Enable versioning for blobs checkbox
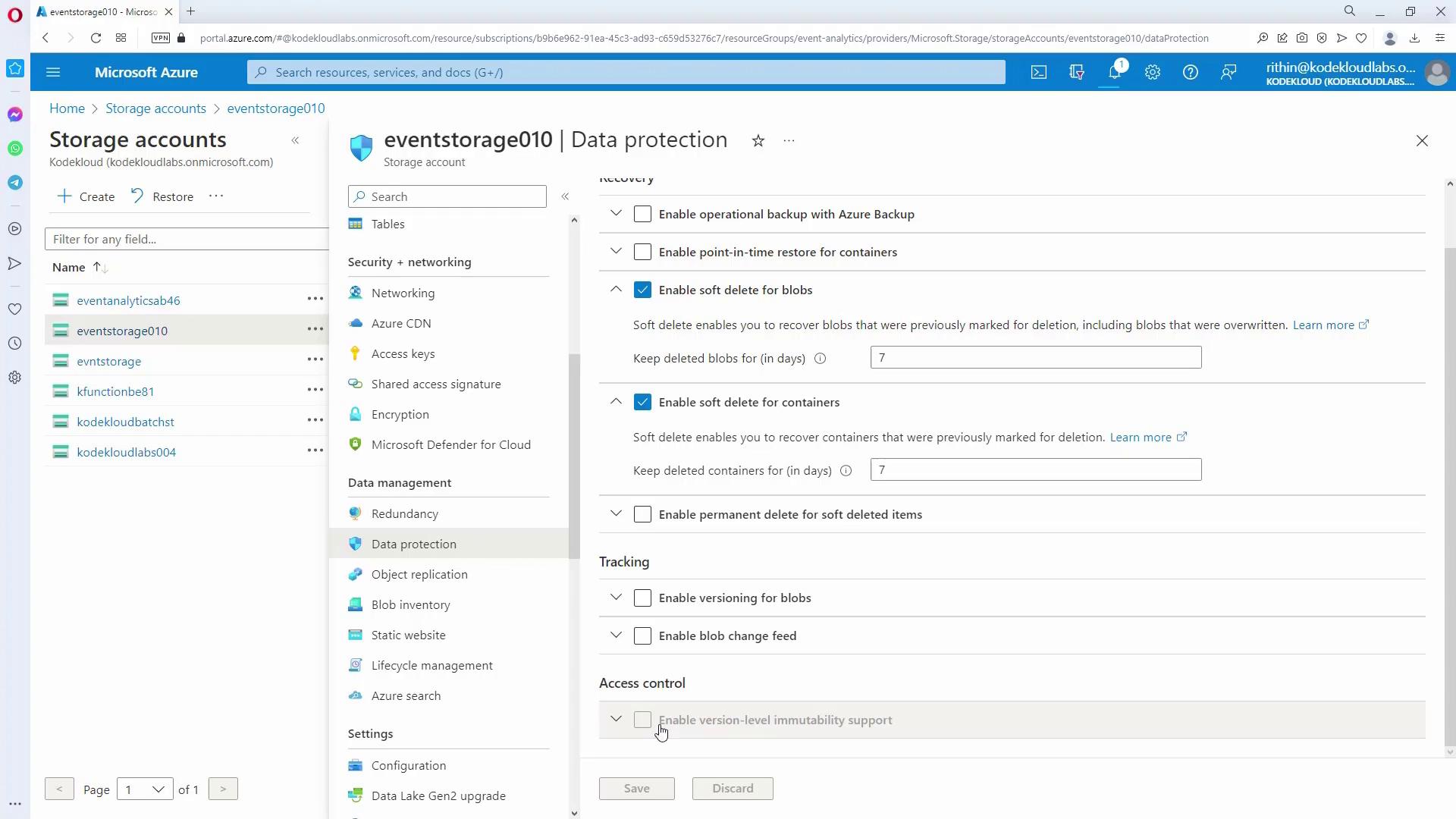Image resolution: width=1456 pixels, height=819 pixels. pos(642,598)
